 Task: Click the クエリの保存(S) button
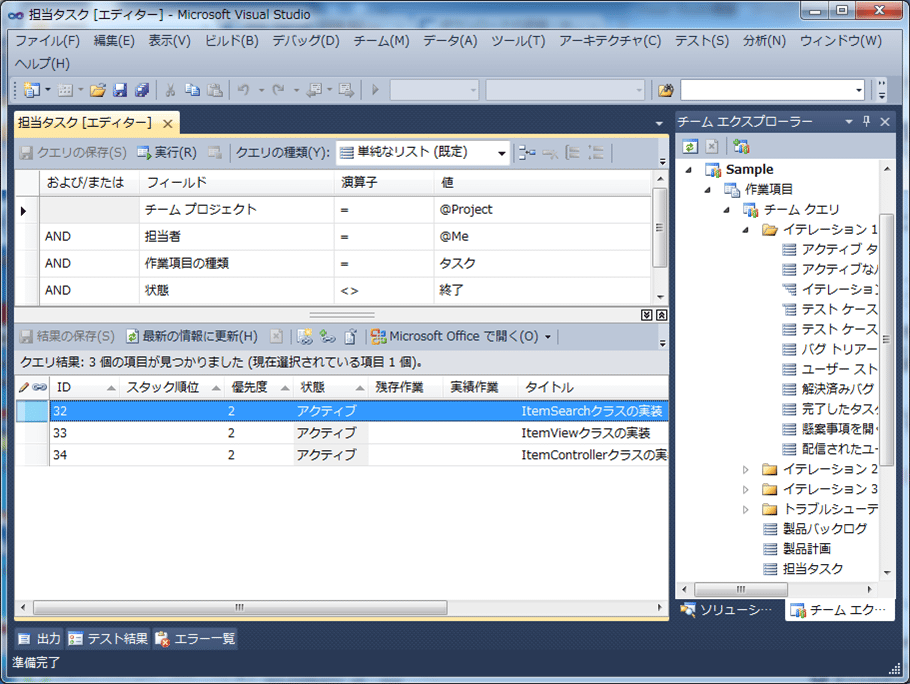[x=73, y=153]
